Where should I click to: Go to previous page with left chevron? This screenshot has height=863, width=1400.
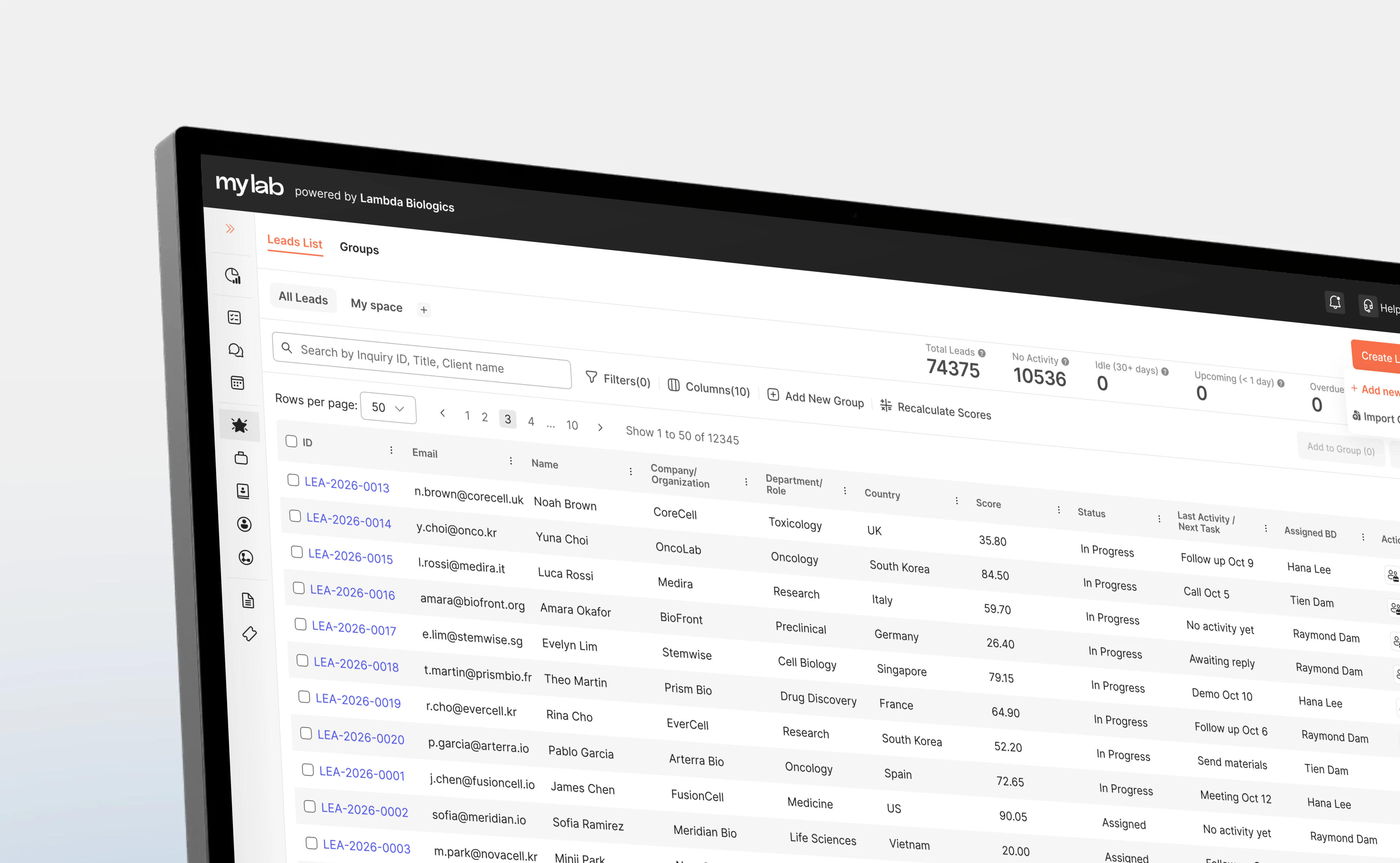pyautogui.click(x=442, y=413)
